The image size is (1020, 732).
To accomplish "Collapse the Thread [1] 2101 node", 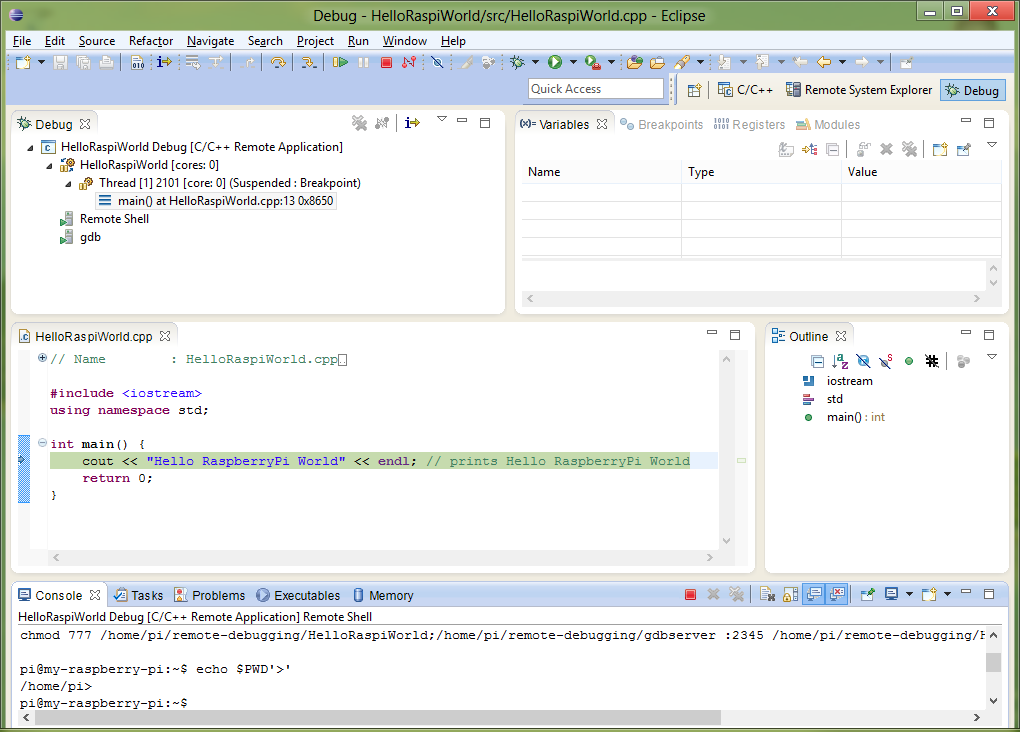I will (x=68, y=184).
